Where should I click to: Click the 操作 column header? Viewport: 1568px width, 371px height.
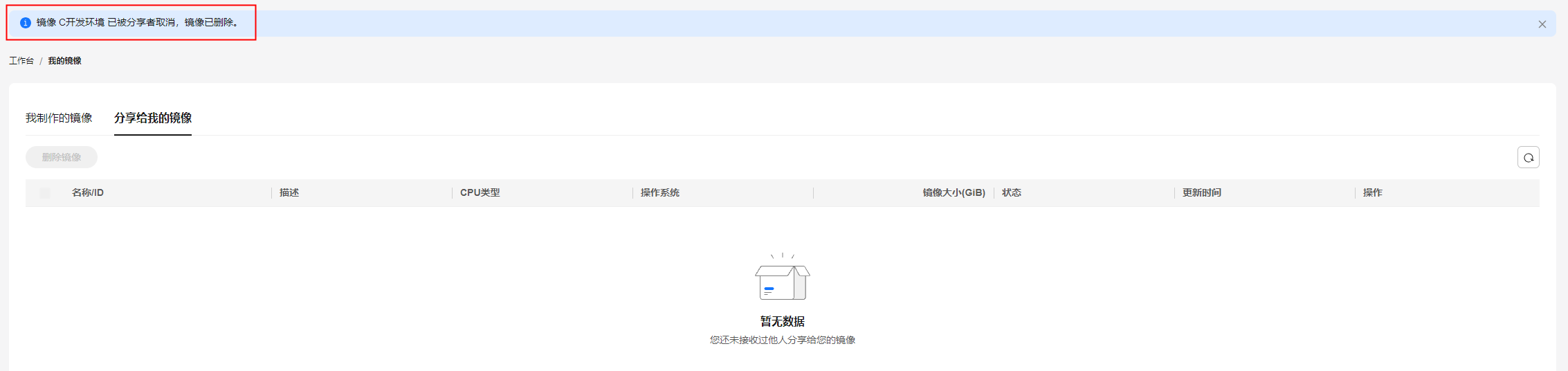tap(1373, 192)
